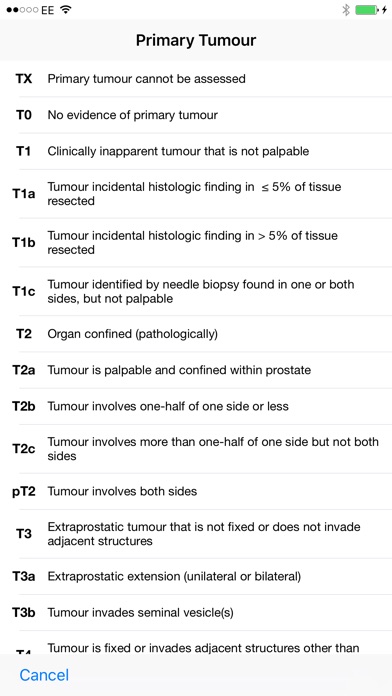The image size is (392, 696).
Task: Select T2c more than one-half of one side
Action: click(196, 449)
